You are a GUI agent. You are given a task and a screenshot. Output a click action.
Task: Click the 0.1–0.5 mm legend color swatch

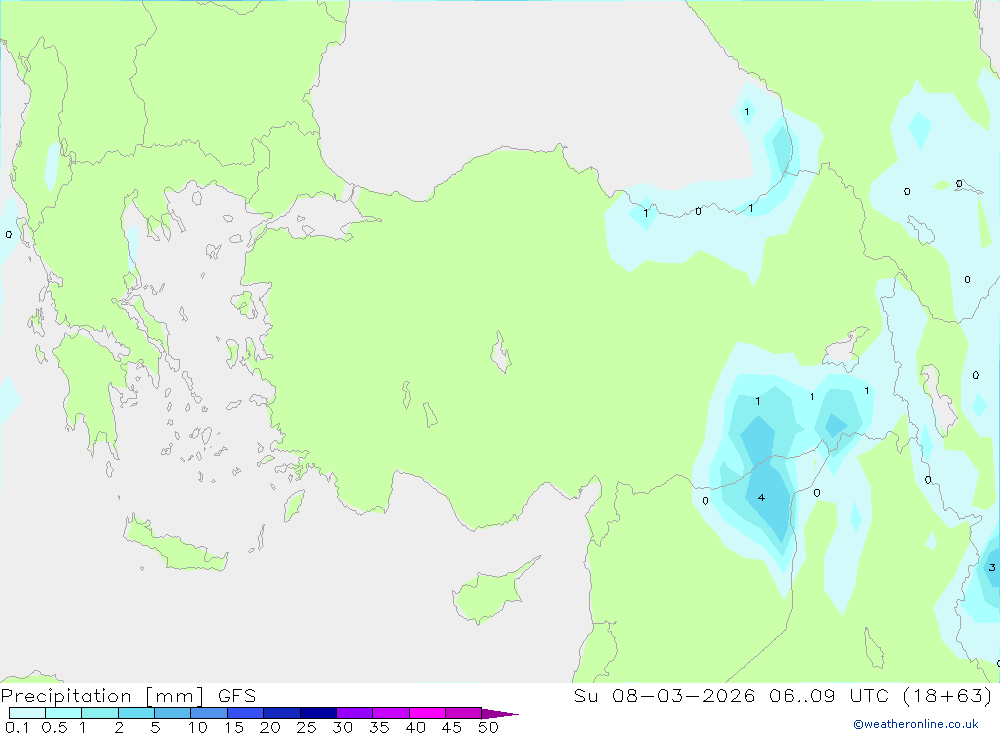click(x=27, y=713)
